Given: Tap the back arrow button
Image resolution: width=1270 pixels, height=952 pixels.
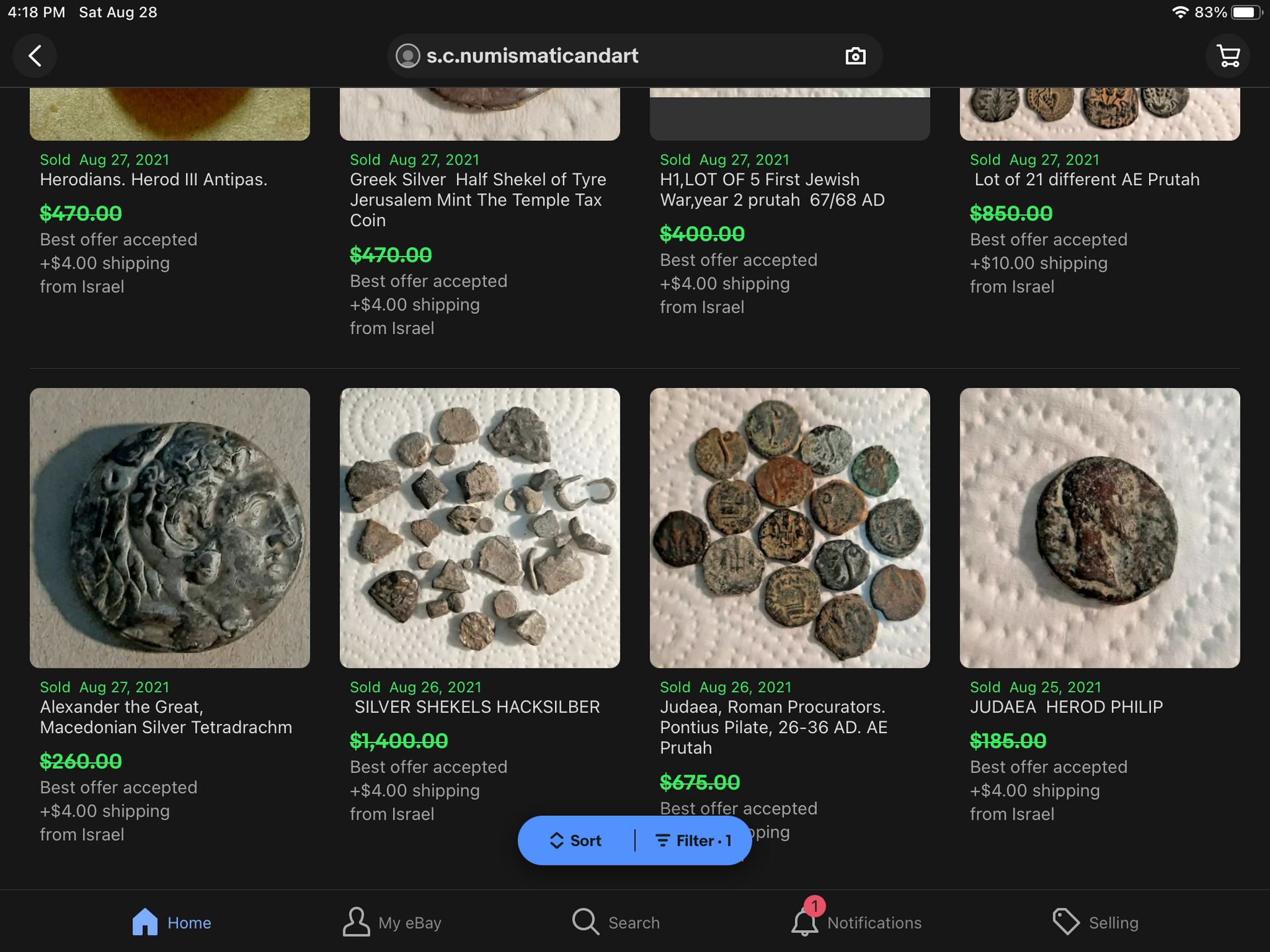Looking at the screenshot, I should pyautogui.click(x=35, y=56).
